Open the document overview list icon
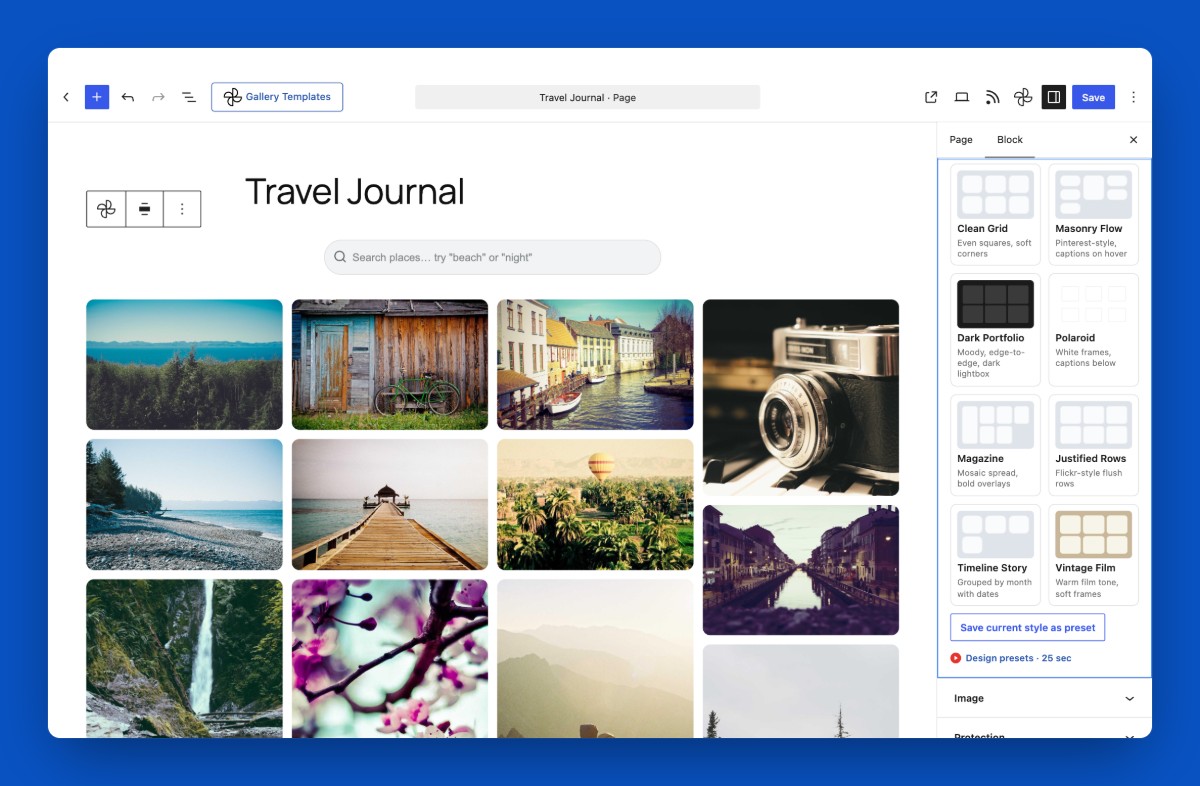 (188, 97)
